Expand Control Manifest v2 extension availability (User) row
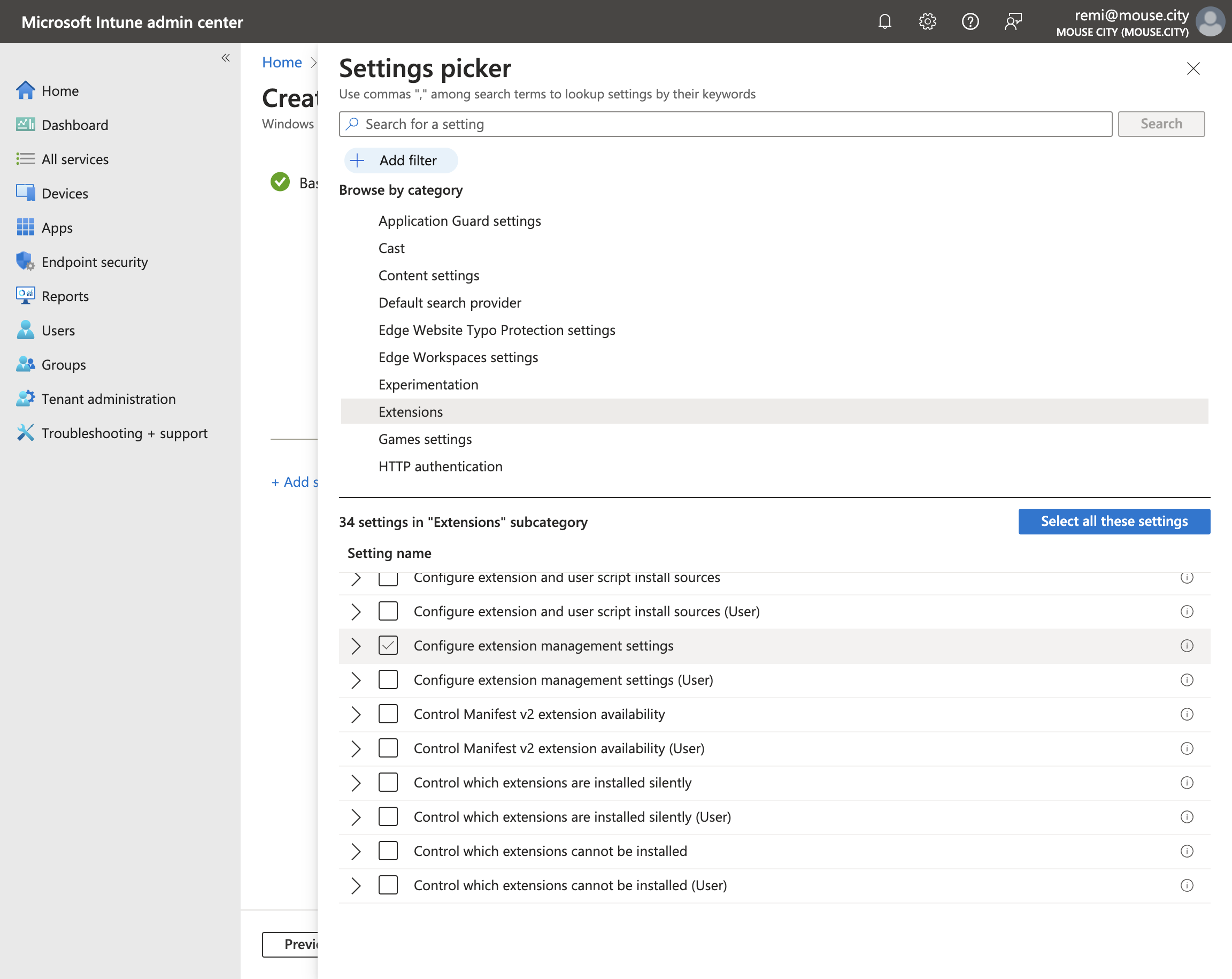Image resolution: width=1232 pixels, height=979 pixels. (356, 748)
